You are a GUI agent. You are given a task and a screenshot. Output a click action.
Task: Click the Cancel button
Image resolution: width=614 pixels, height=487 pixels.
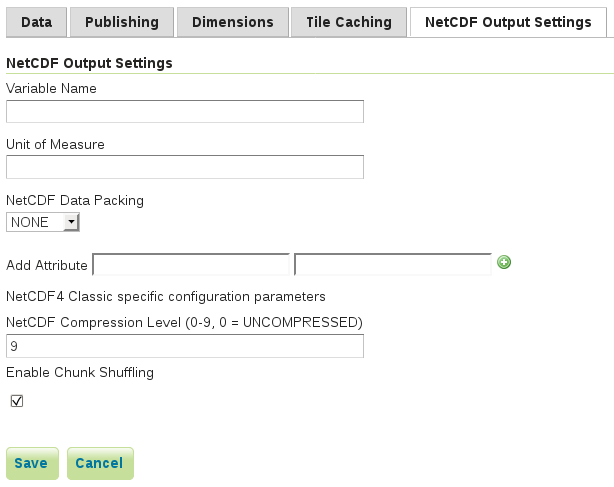[x=99, y=463]
